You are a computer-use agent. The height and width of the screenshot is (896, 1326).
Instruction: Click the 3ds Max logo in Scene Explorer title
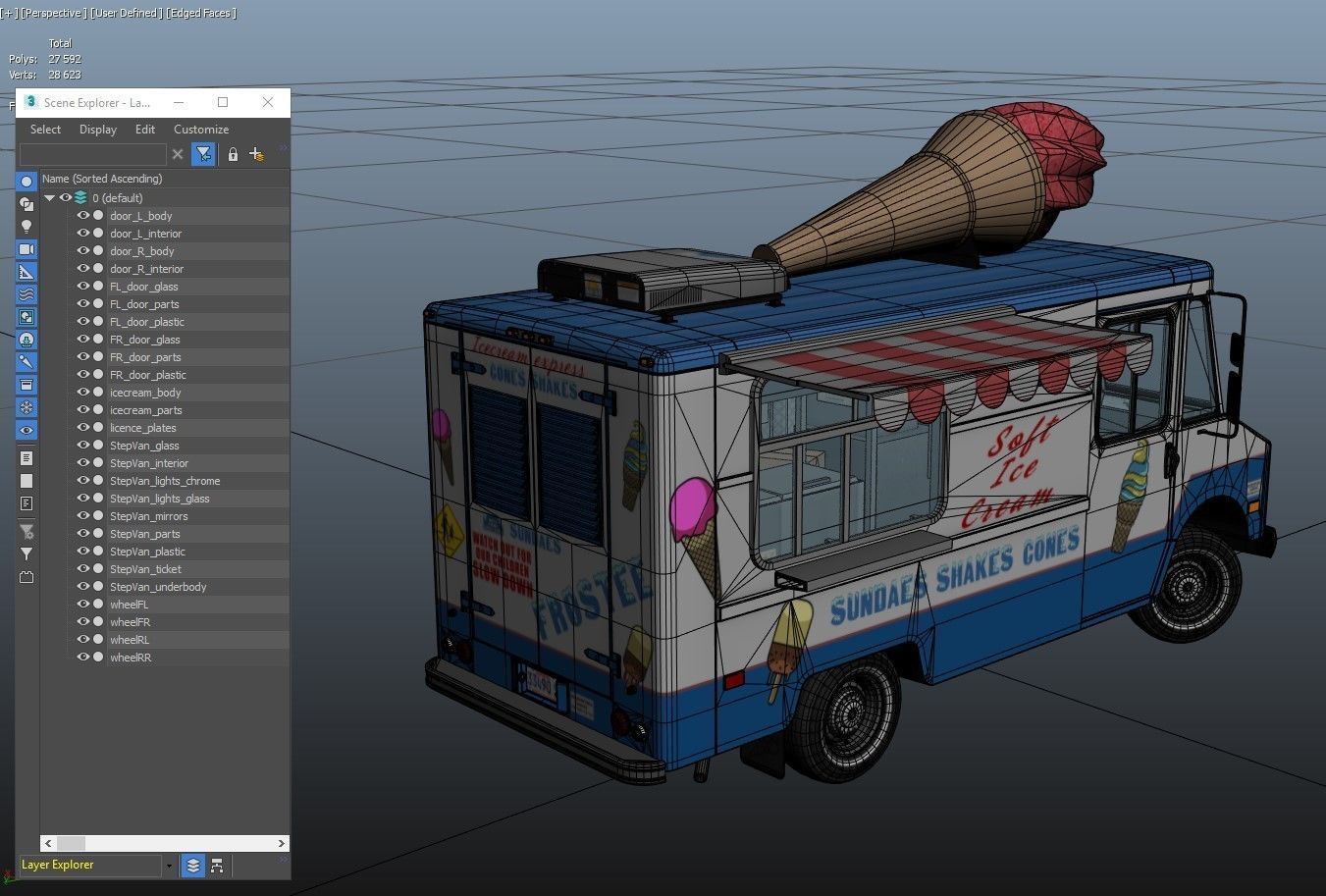pos(30,102)
